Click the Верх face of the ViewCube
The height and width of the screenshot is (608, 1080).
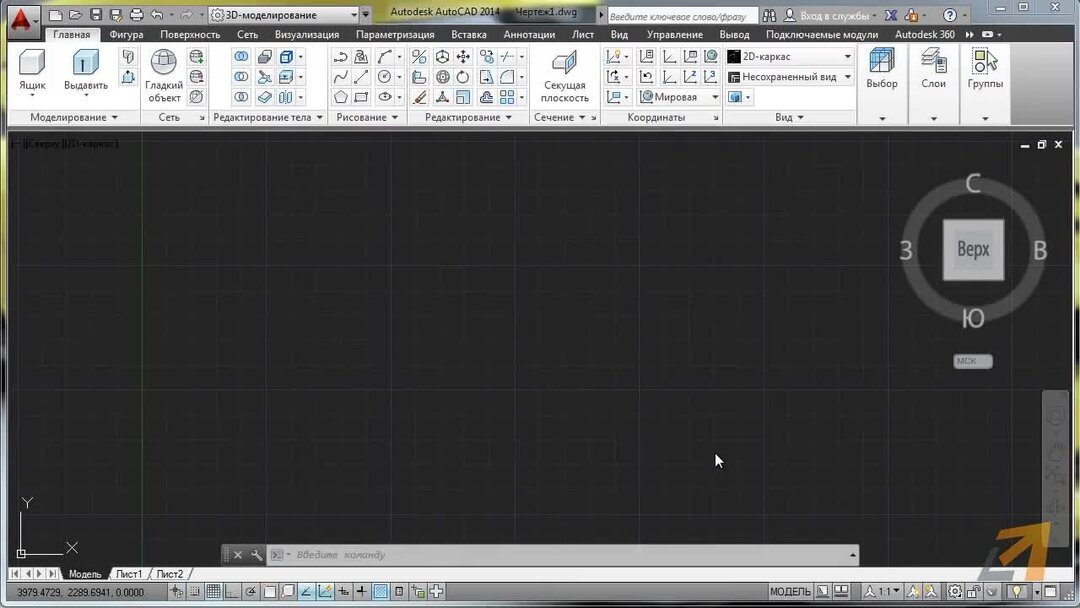pos(973,249)
